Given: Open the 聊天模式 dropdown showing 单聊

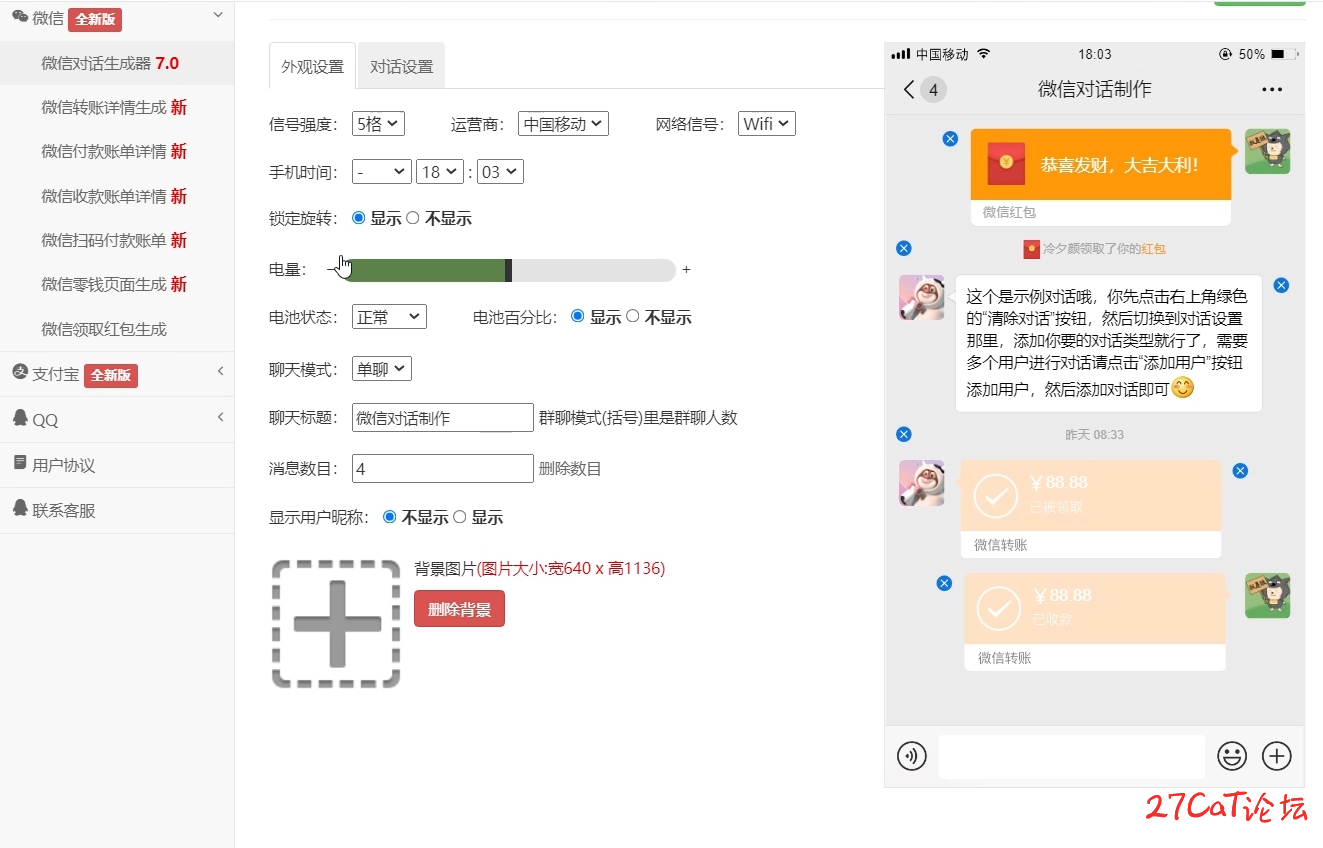Looking at the screenshot, I should [x=382, y=369].
